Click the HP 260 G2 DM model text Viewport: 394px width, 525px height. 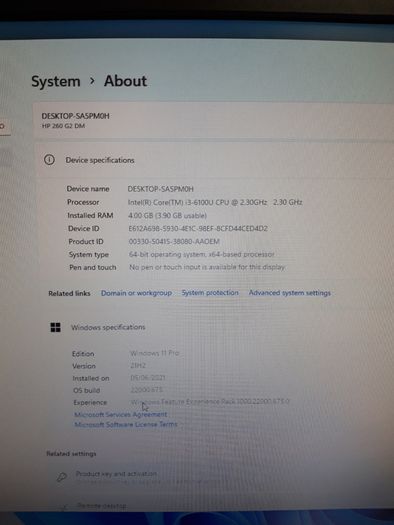(x=63, y=126)
